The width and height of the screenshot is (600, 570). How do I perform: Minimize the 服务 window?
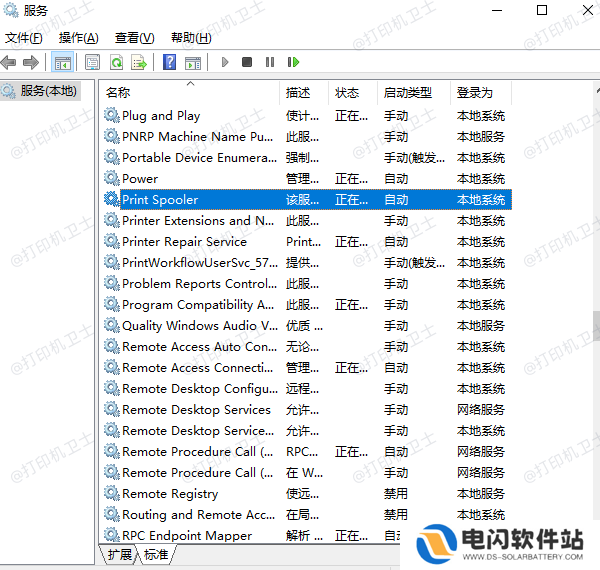pyautogui.click(x=497, y=10)
